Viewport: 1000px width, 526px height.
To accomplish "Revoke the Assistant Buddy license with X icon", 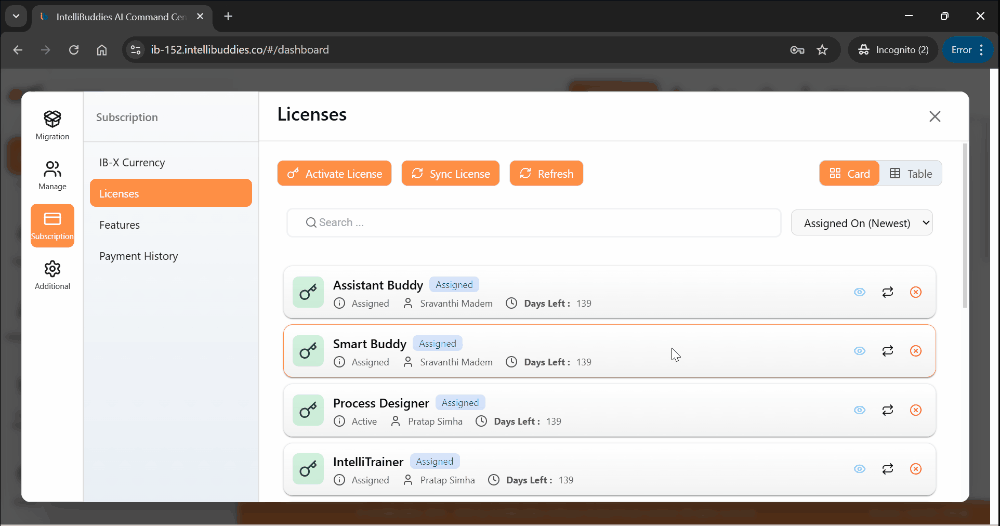I will 916,292.
